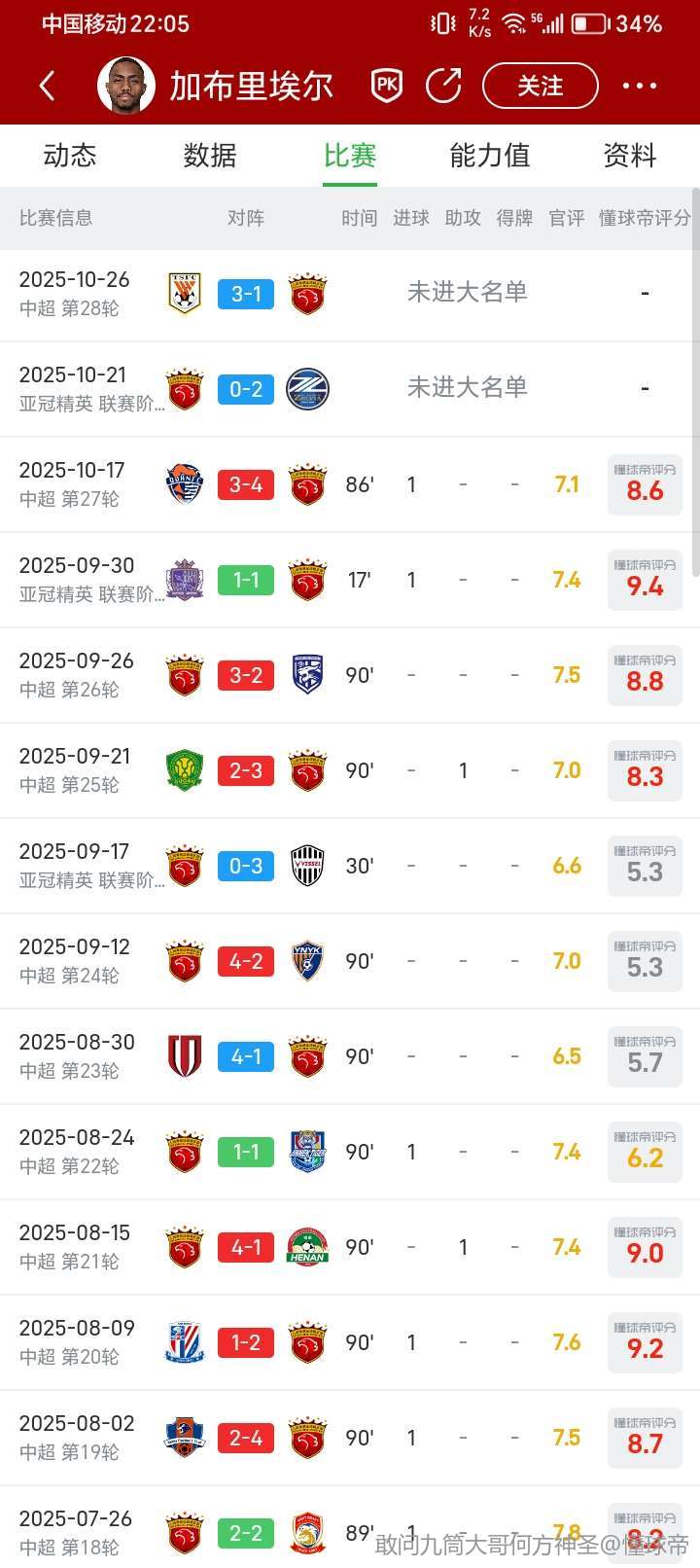Open the three-dot more options menu
The height and width of the screenshot is (1568, 700).
click(639, 86)
